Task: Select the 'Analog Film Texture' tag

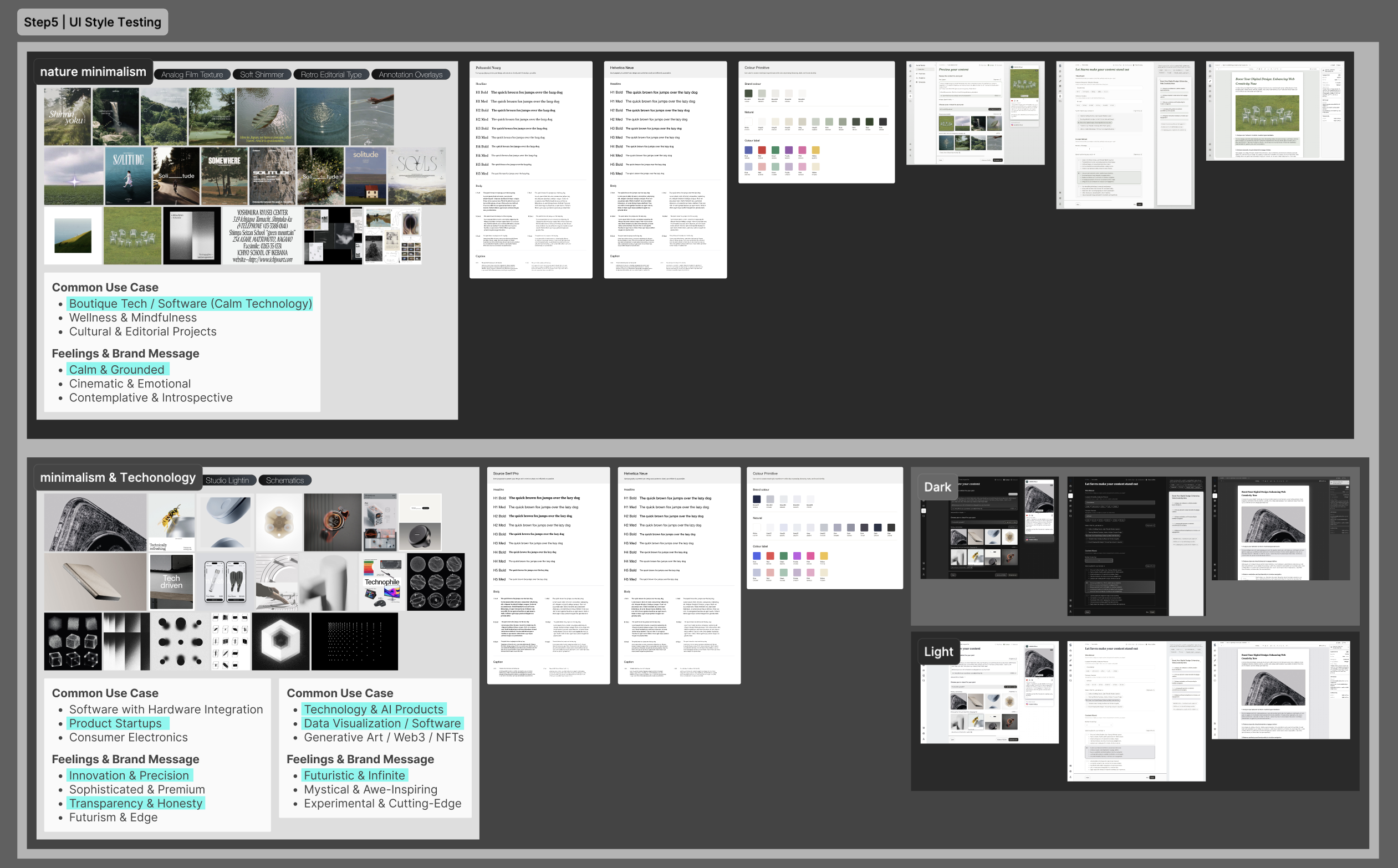Action: pos(192,75)
